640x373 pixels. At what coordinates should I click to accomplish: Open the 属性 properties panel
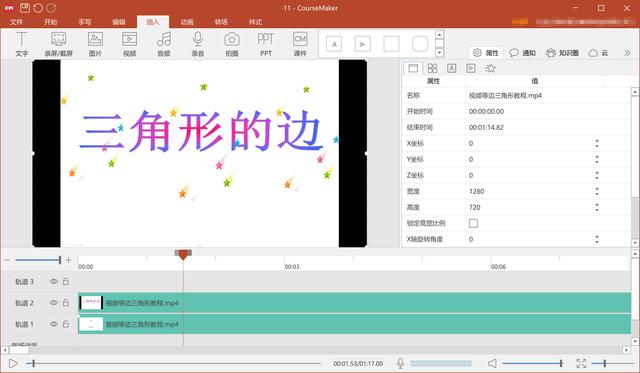point(486,53)
